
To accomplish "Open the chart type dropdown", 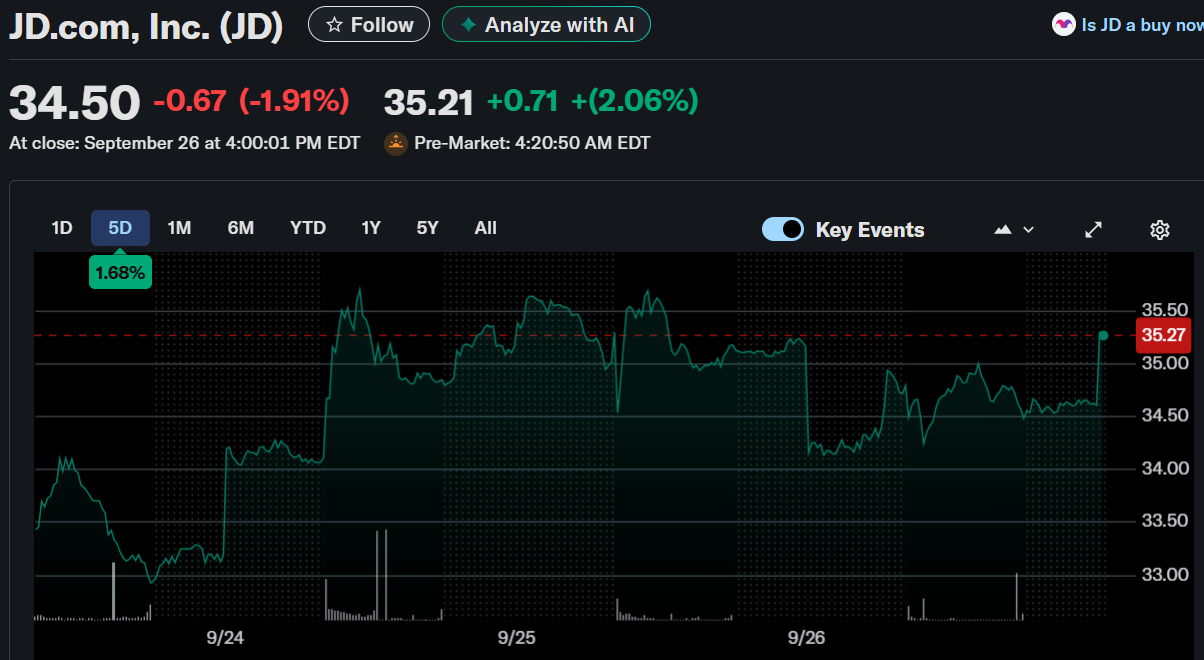I will coord(1014,230).
